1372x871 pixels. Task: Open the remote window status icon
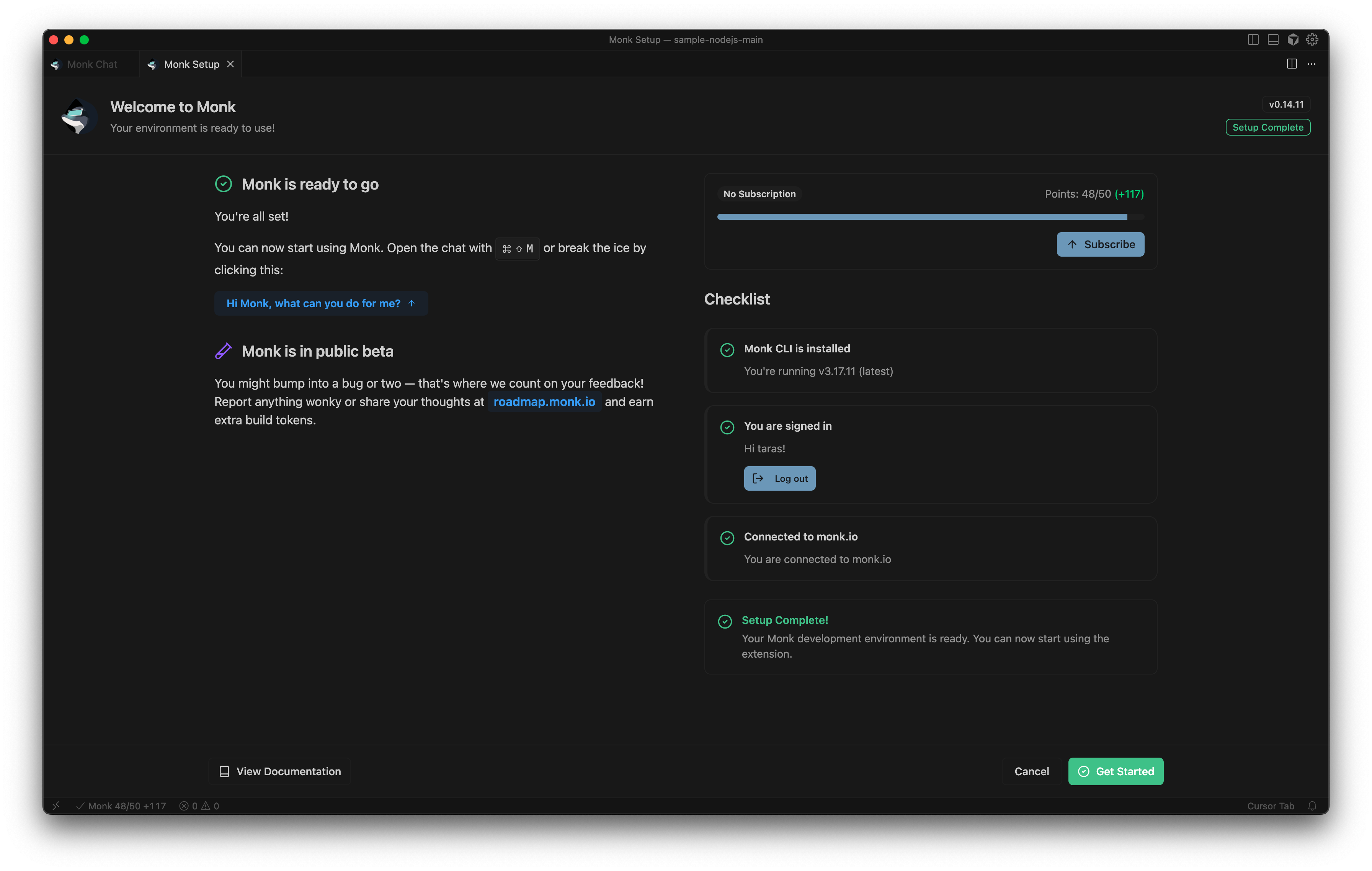pyautogui.click(x=56, y=806)
